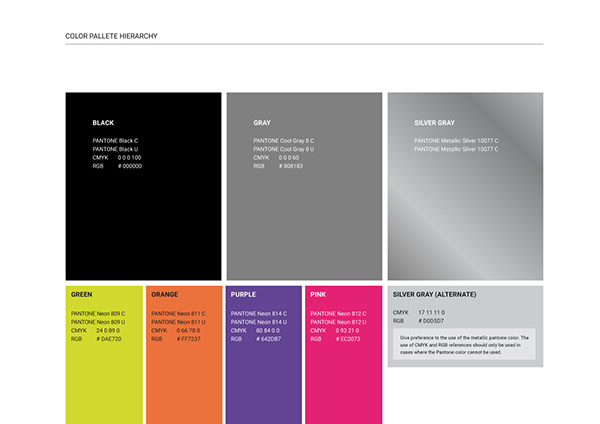Click text PANTONE Cool Gray 8 C
The image size is (600, 424).
pyautogui.click(x=284, y=141)
